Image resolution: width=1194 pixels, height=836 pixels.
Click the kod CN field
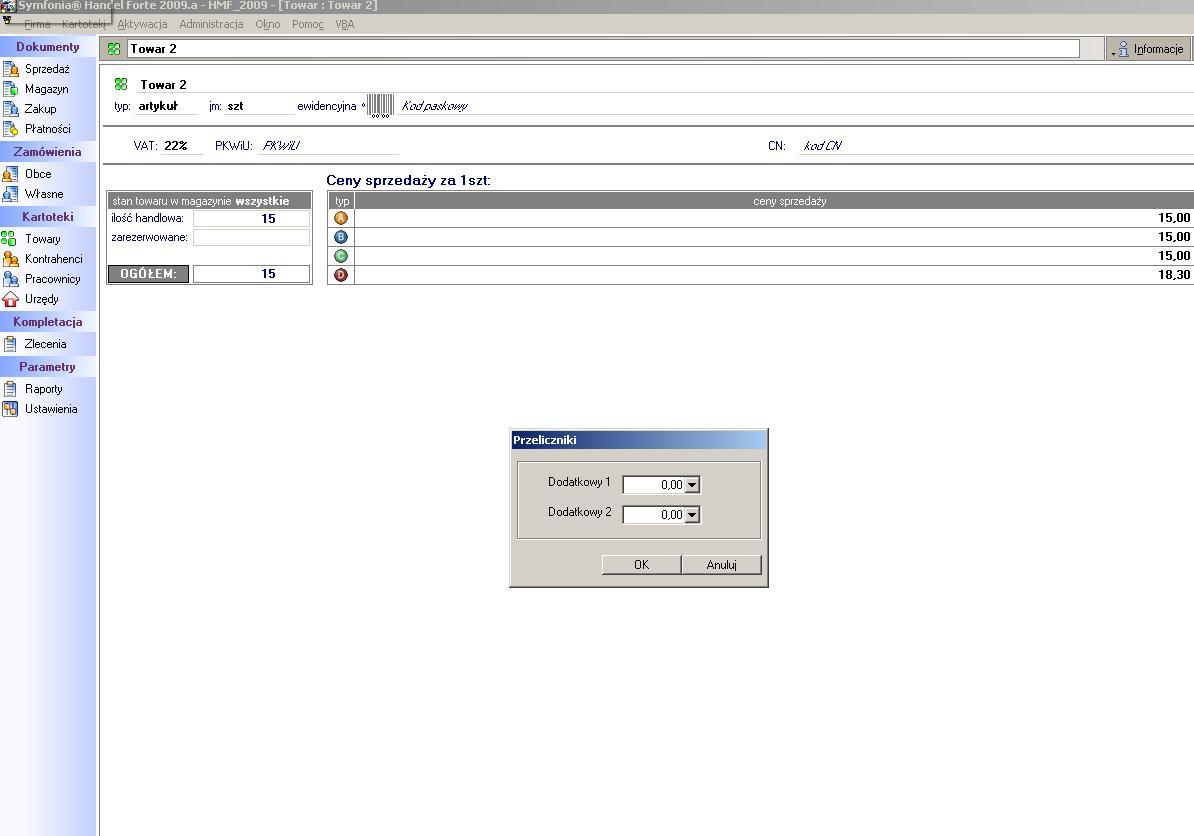996,145
